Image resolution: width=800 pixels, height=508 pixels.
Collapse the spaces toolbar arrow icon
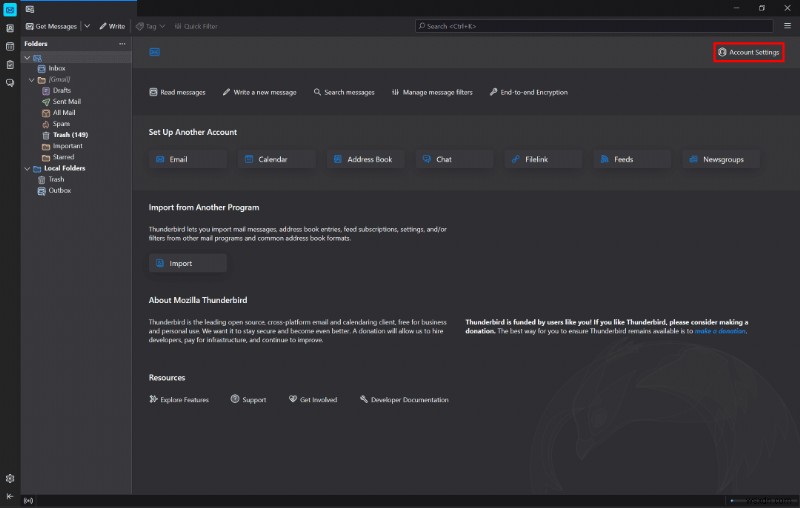point(10,496)
